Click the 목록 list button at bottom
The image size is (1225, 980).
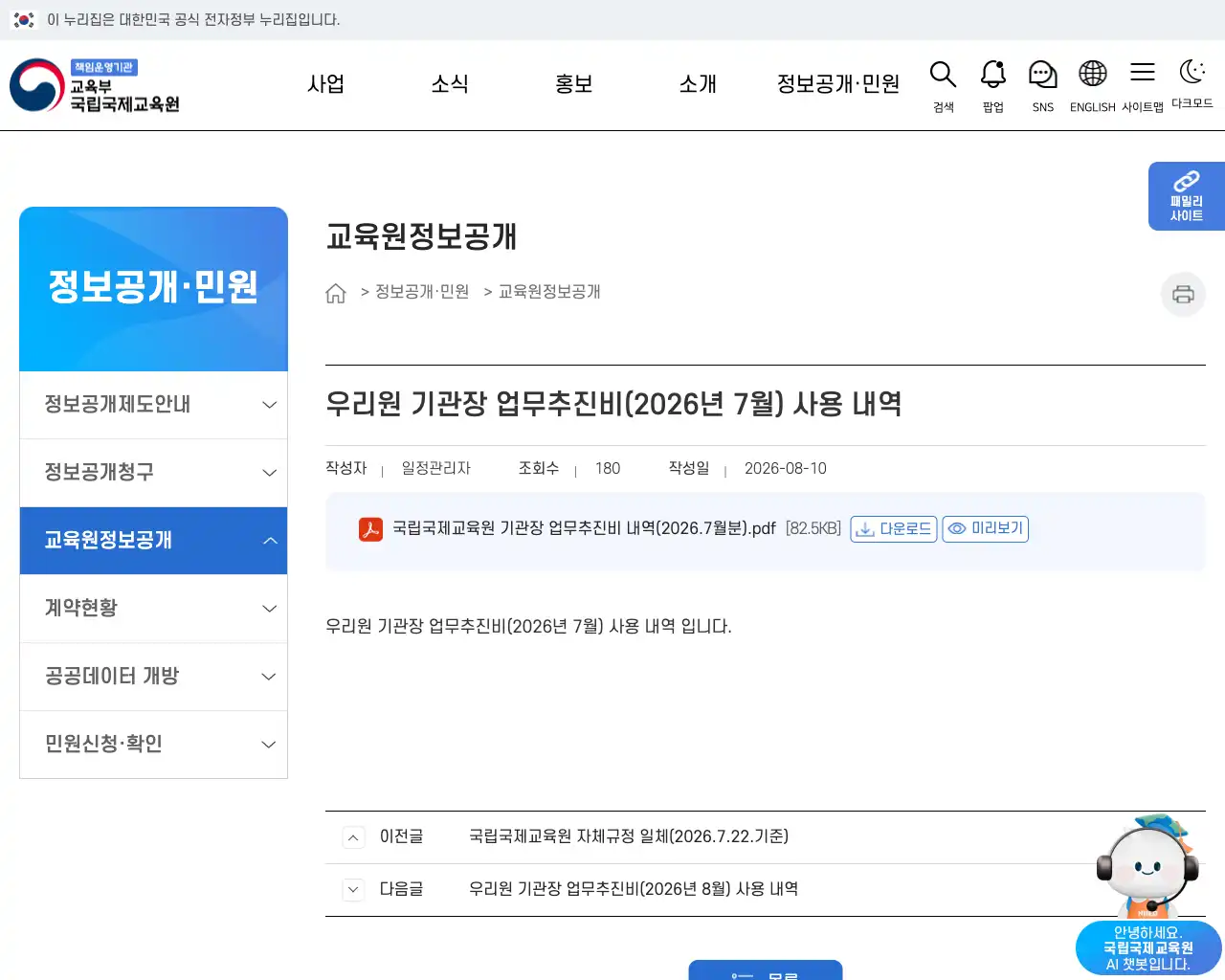(x=766, y=970)
